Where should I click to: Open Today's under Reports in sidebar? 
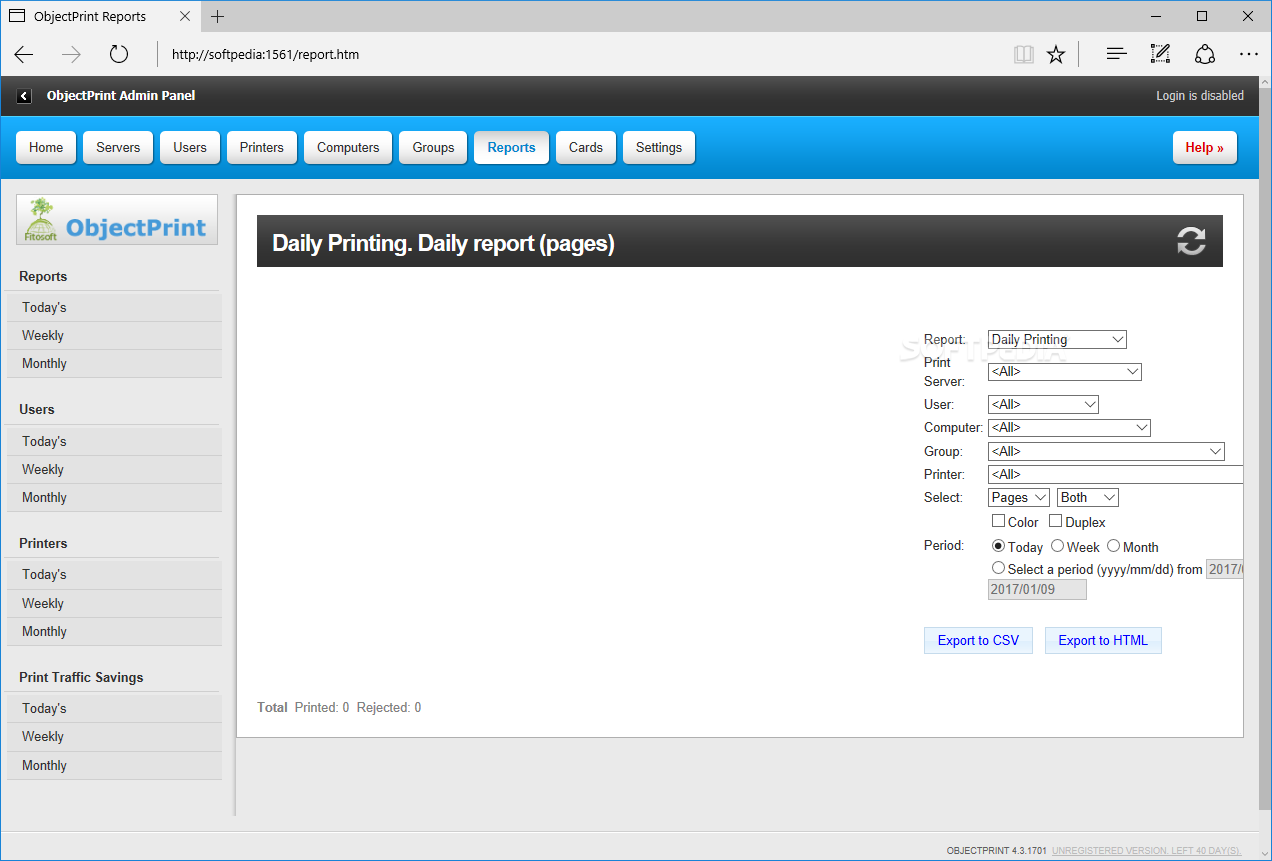[114, 307]
